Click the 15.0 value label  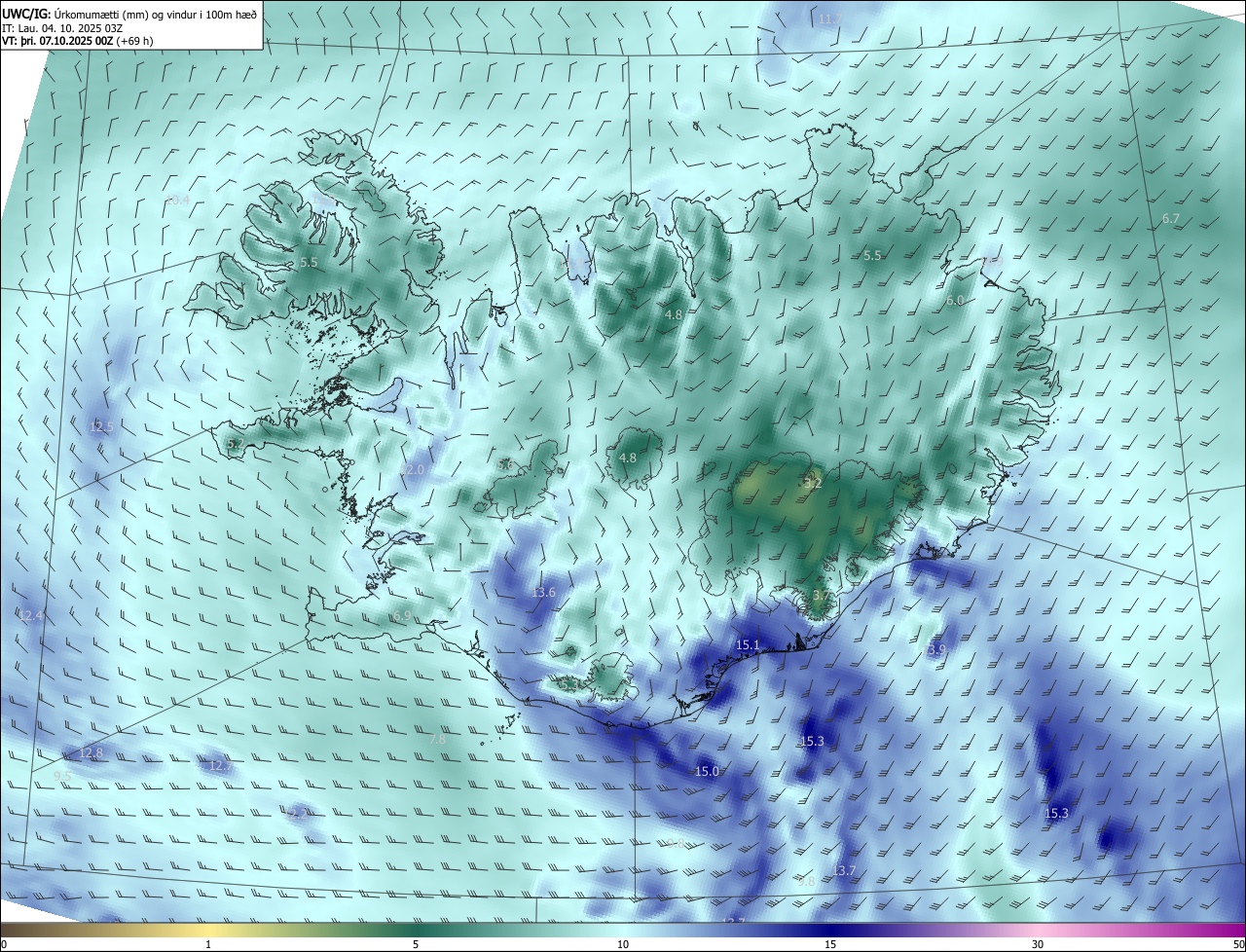(x=707, y=772)
